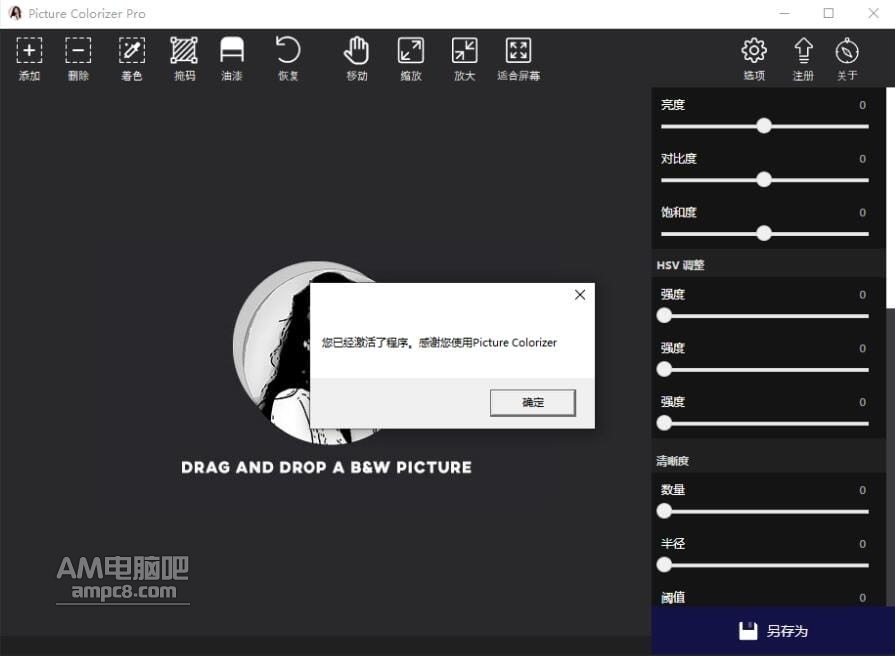Click the 饱和度 value "0"
Screen dimensions: 895x656
[x=862, y=212]
